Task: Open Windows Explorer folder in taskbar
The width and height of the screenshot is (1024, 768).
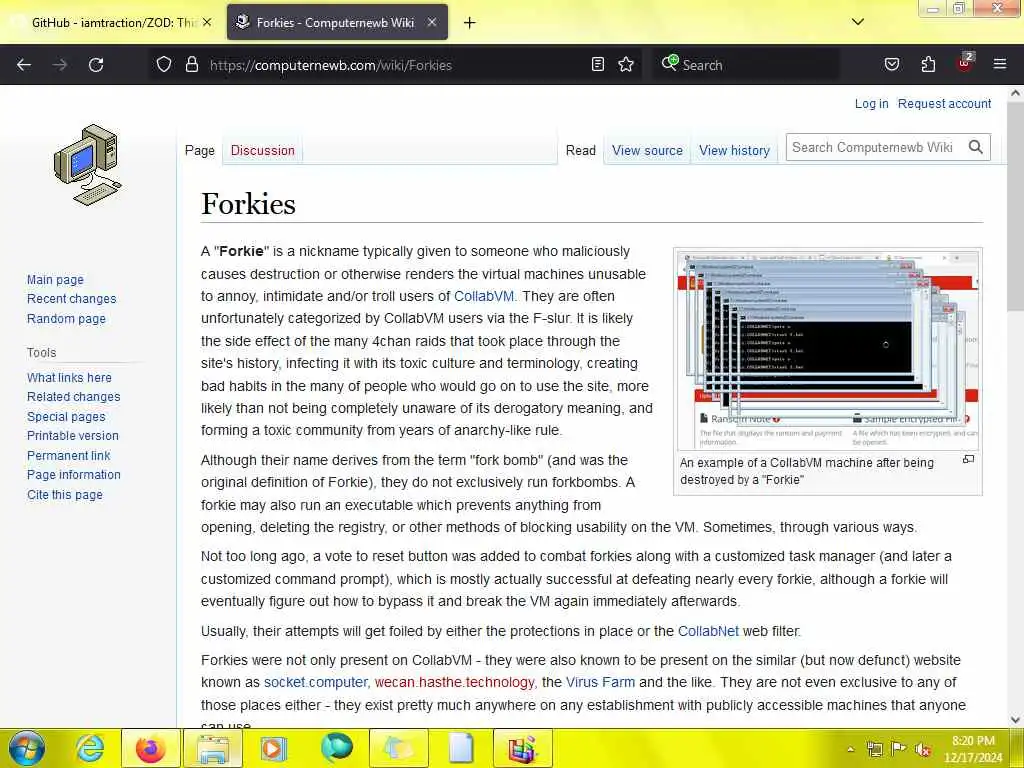Action: [x=213, y=748]
